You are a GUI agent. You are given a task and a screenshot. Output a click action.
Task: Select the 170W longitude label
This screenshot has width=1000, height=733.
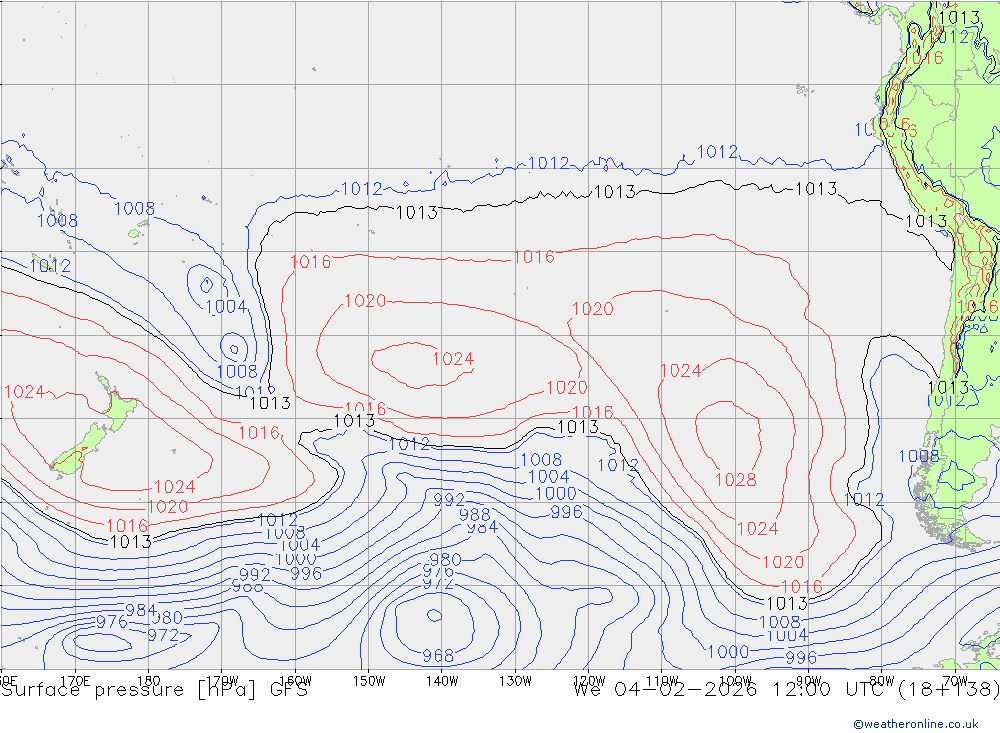pyautogui.click(x=222, y=681)
